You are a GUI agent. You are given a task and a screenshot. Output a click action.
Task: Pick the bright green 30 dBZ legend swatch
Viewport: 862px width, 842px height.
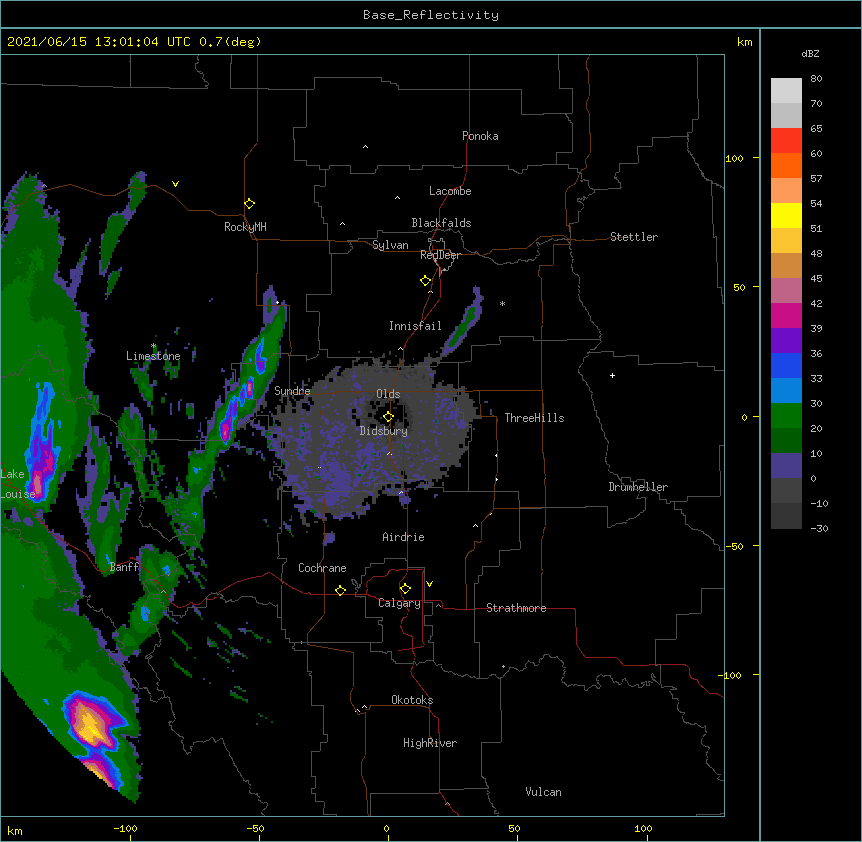[786, 416]
